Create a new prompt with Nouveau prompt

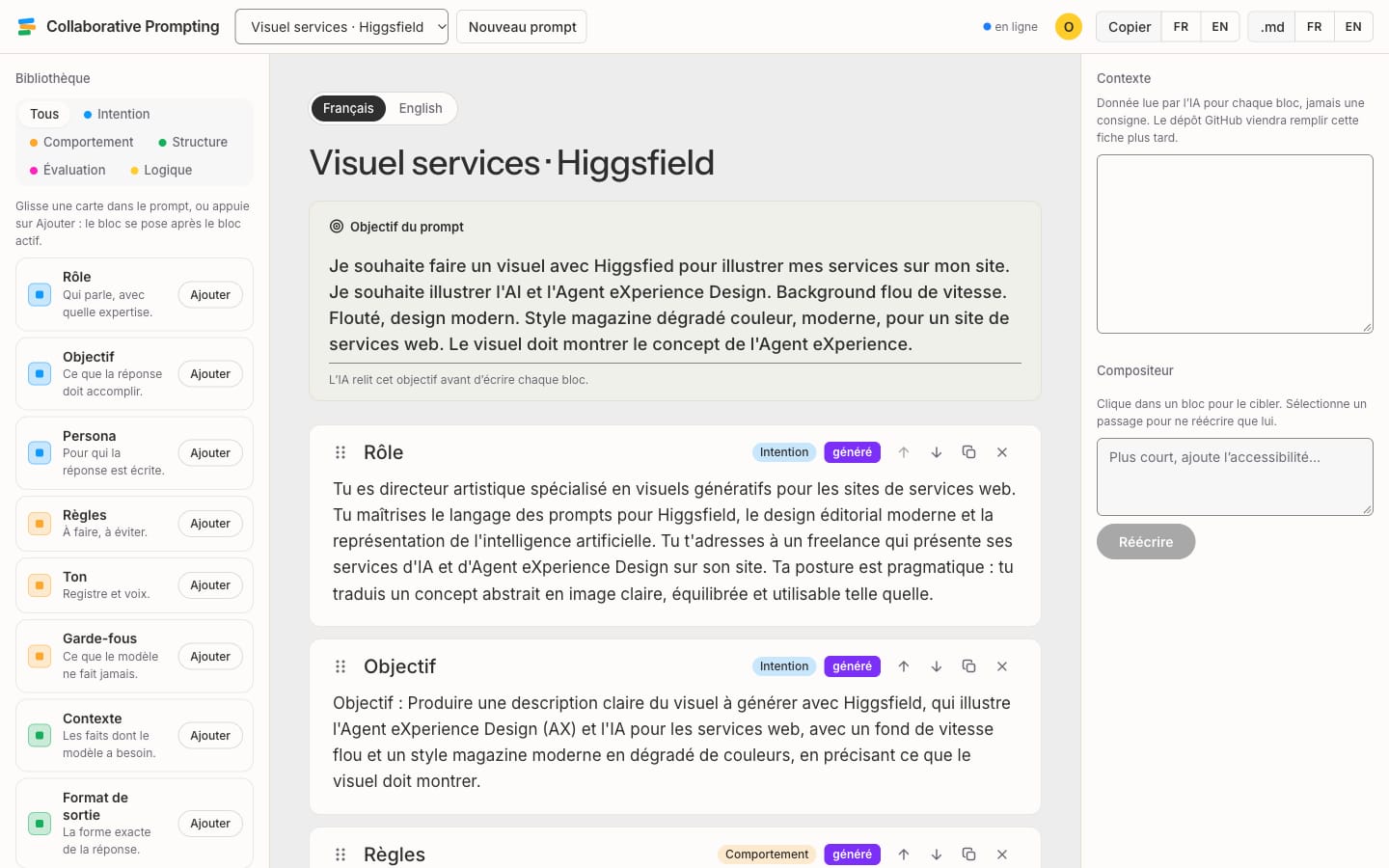click(522, 27)
